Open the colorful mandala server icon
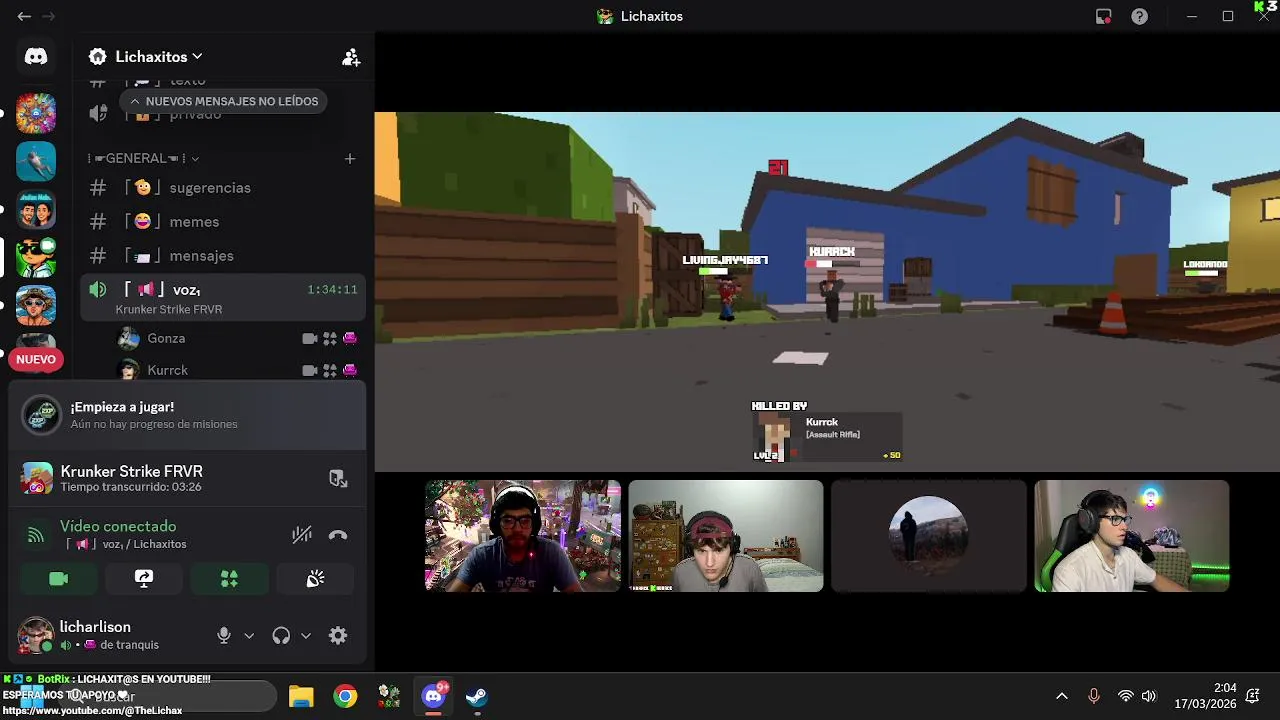This screenshot has height=720, width=1280. click(36, 113)
